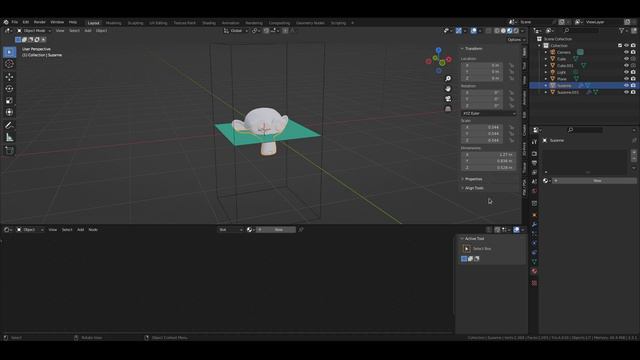Open the Texture properties tab
This screenshot has width=640, height=360.
click(x=534, y=283)
